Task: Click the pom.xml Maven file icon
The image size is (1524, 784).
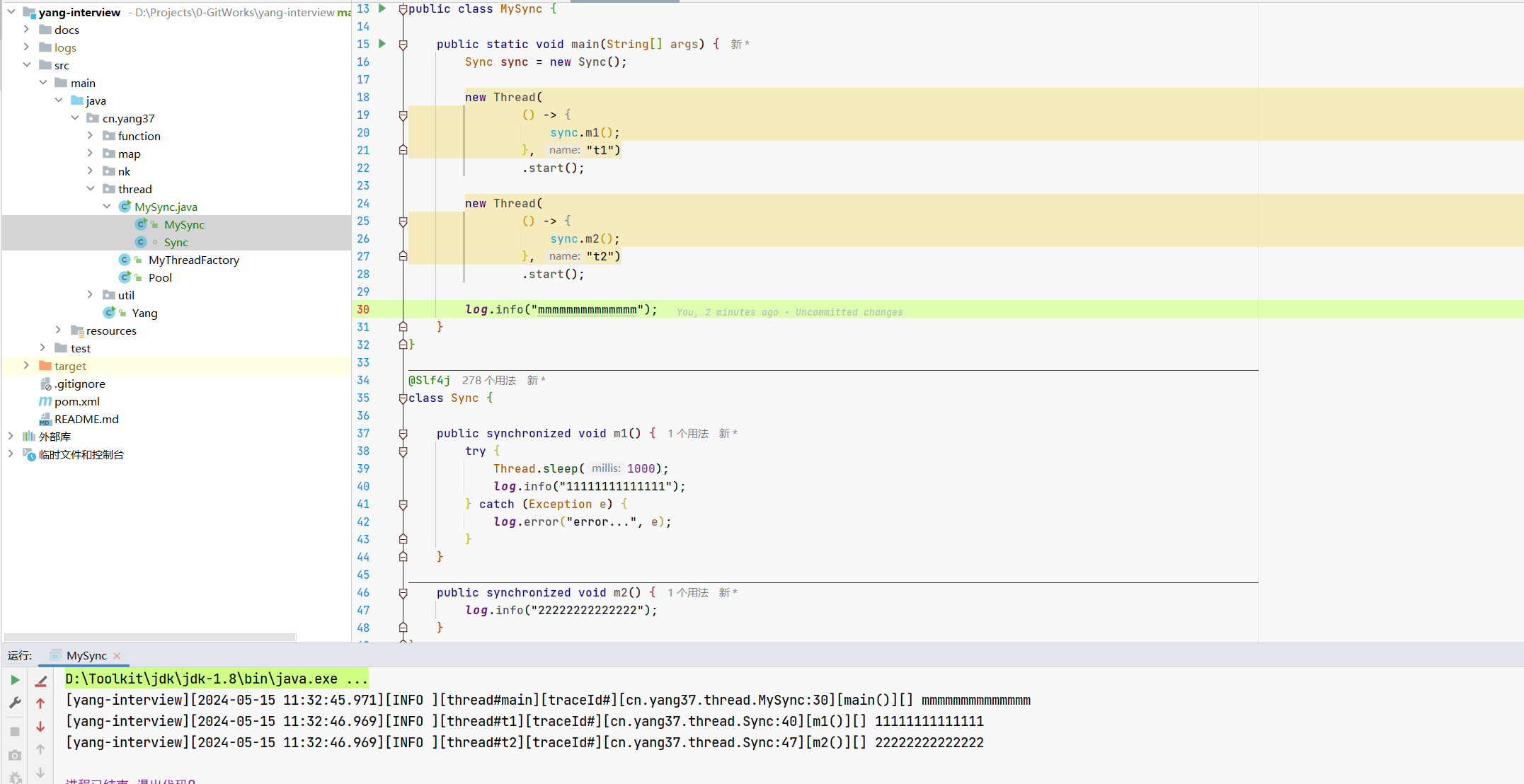Action: pos(45,401)
